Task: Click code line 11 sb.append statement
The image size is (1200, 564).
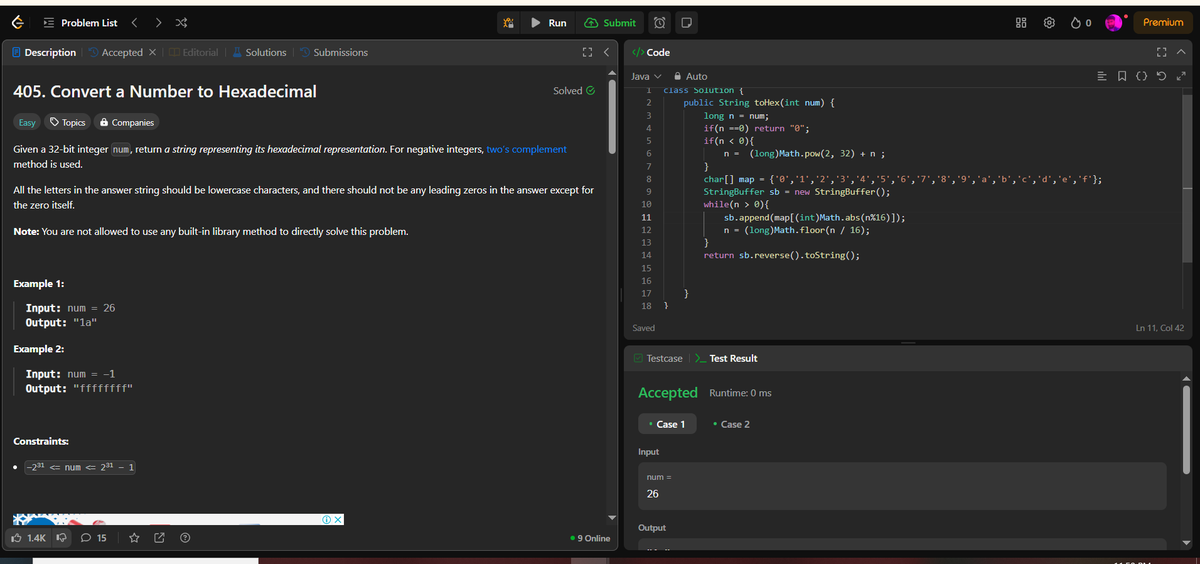Action: click(x=815, y=217)
